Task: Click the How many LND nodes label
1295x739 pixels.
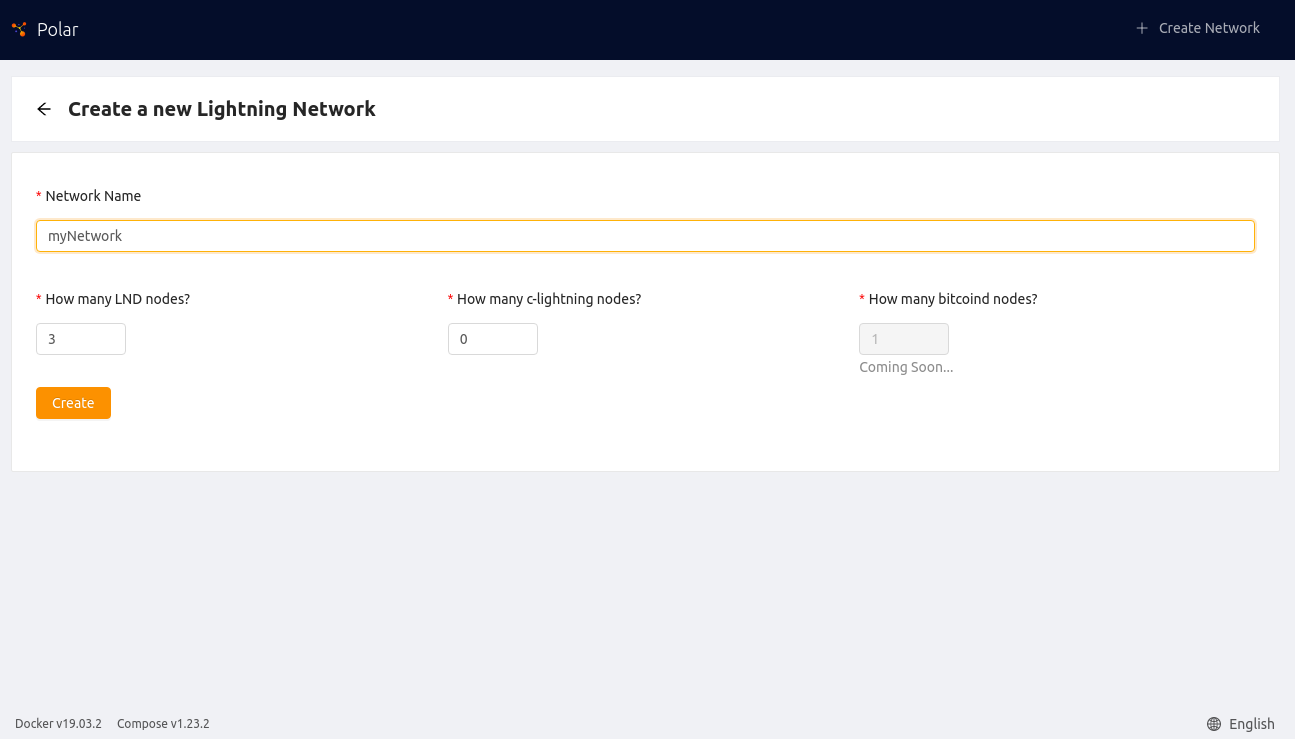Action: point(118,299)
